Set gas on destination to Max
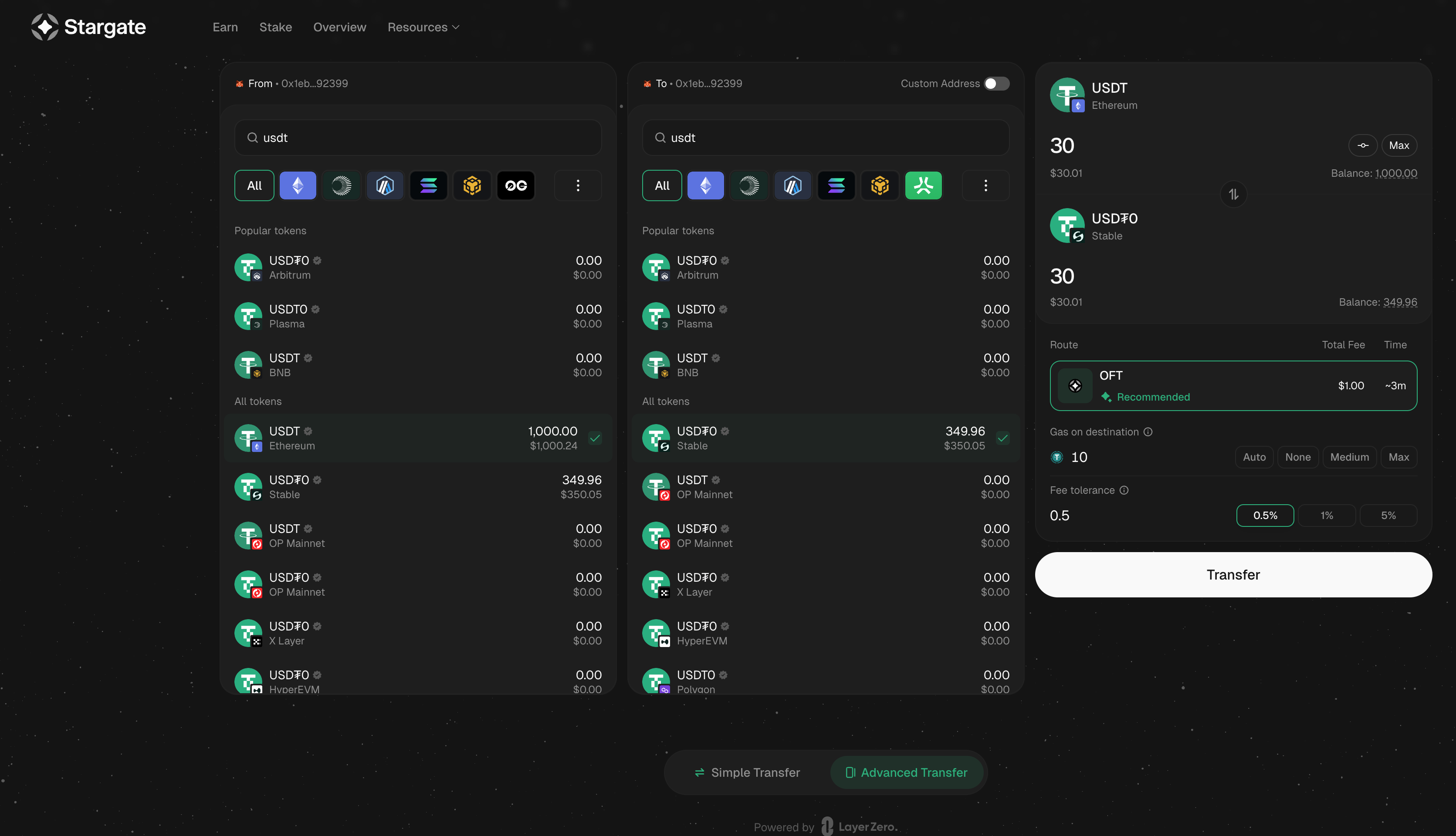 (1399, 456)
